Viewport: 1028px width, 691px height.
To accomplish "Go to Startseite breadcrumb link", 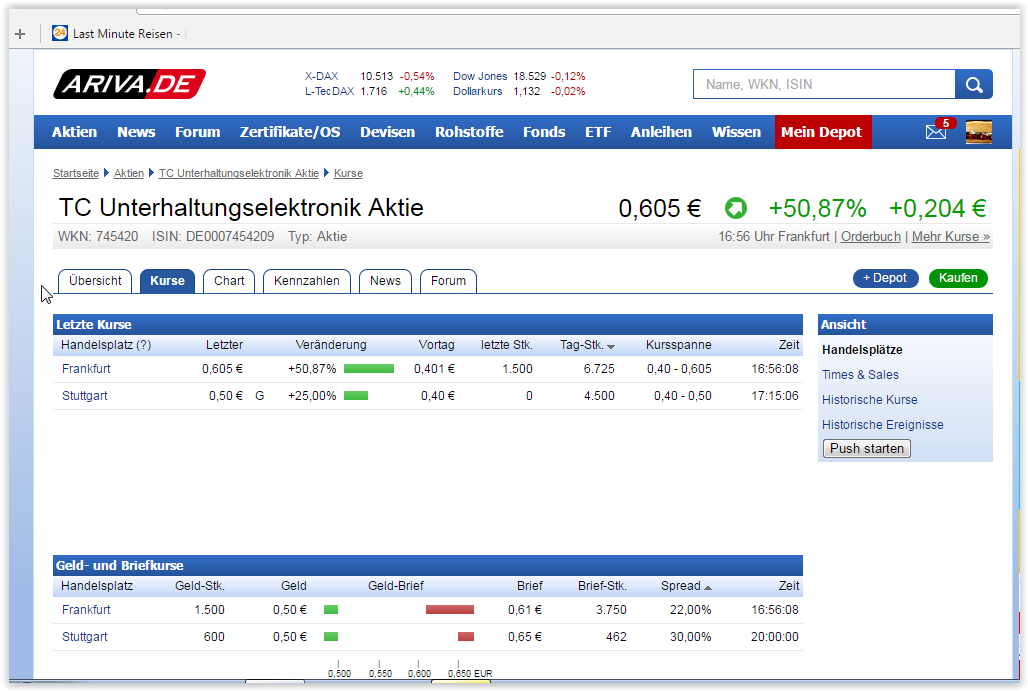I will (75, 173).
